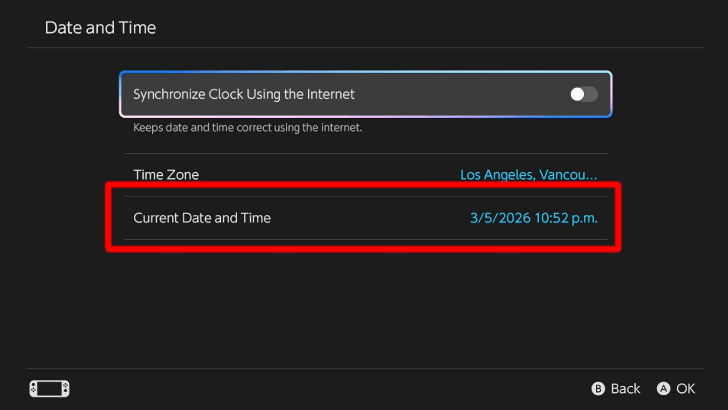Click the Joy-Con controller icon
Screen dimensions: 728x410
[49, 388]
